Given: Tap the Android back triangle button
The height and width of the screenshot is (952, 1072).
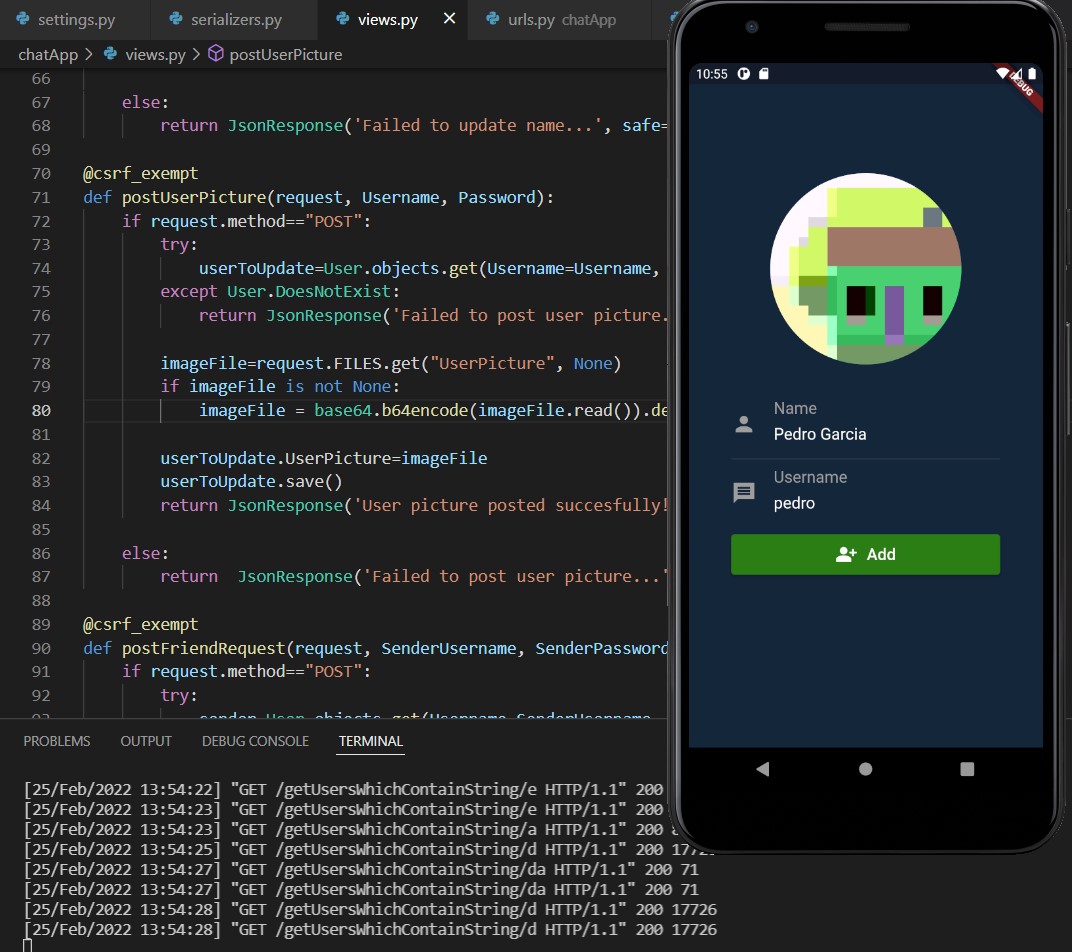Looking at the screenshot, I should (x=763, y=769).
